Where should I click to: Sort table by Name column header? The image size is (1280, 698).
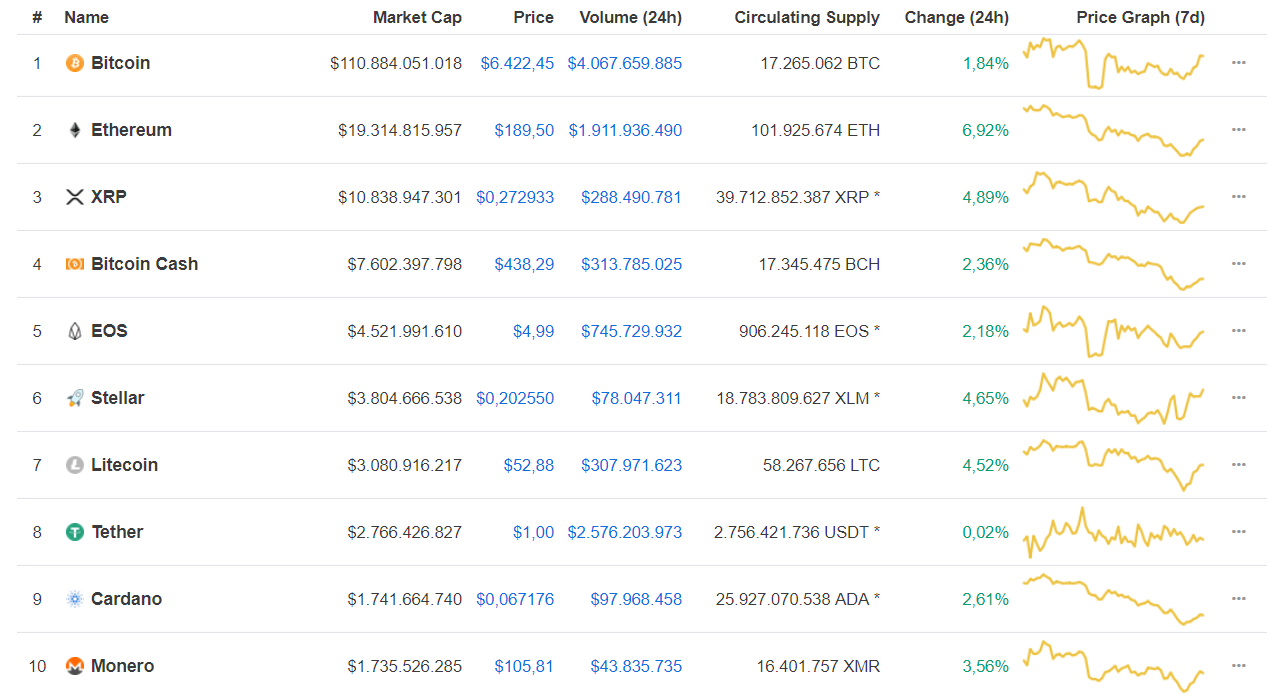[86, 17]
